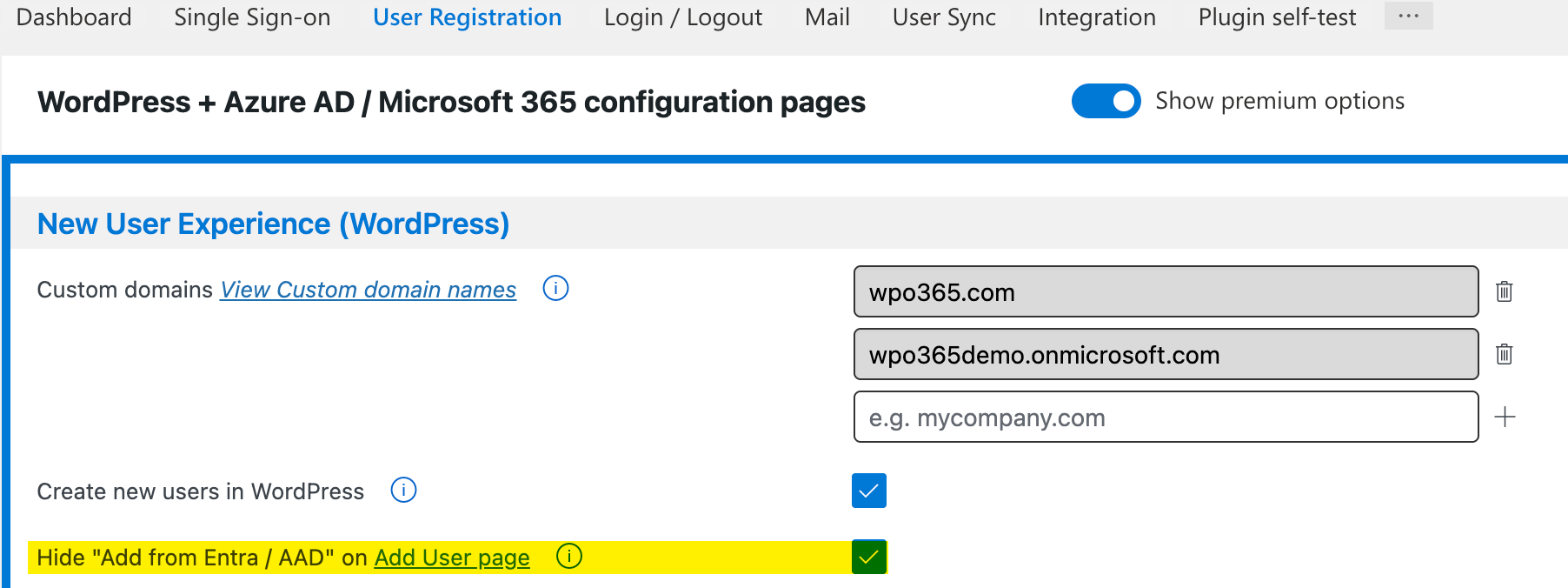Open the Mail tab
The width and height of the screenshot is (1568, 588).
click(827, 17)
